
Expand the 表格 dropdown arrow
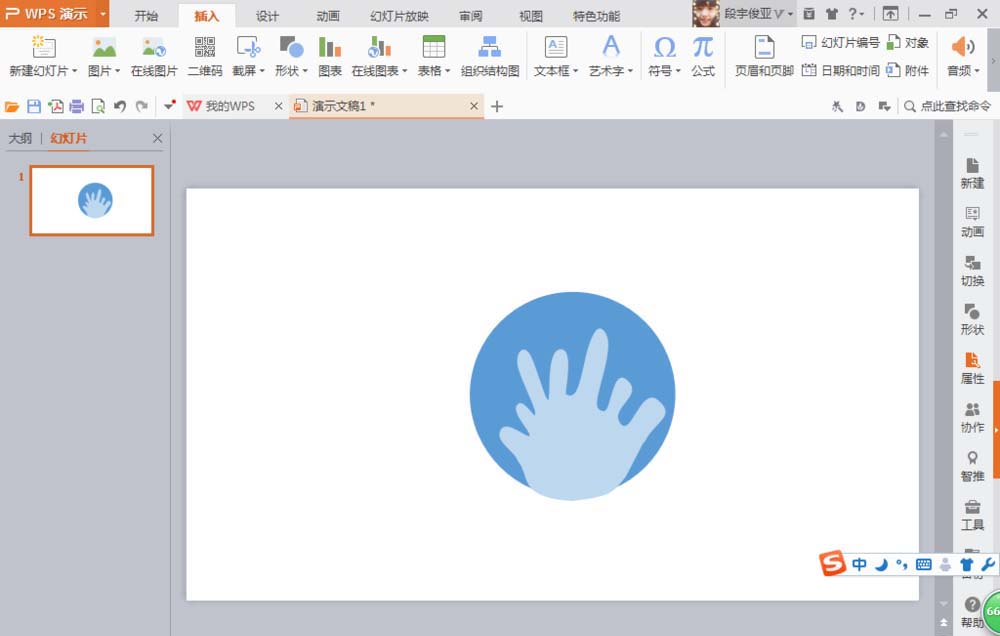pyautogui.click(x=448, y=71)
